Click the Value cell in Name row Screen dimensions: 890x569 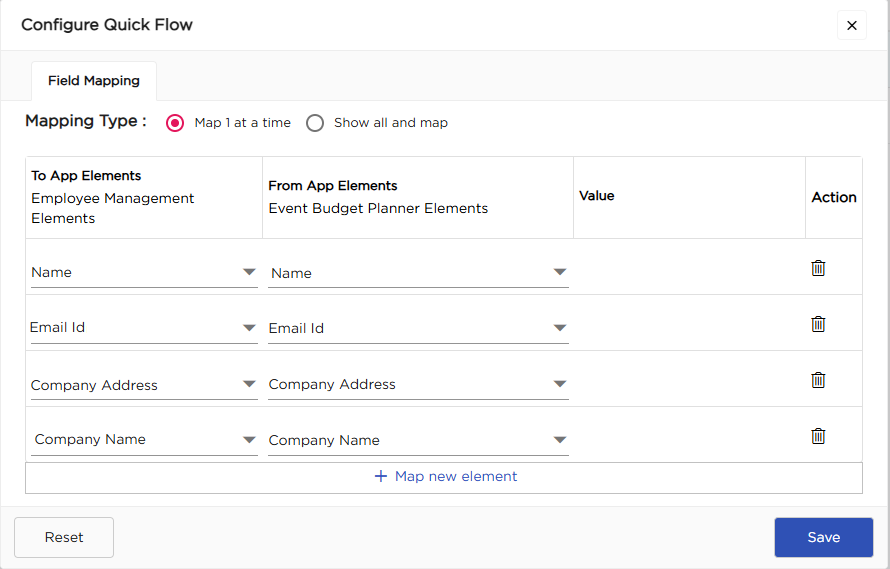click(x=689, y=268)
